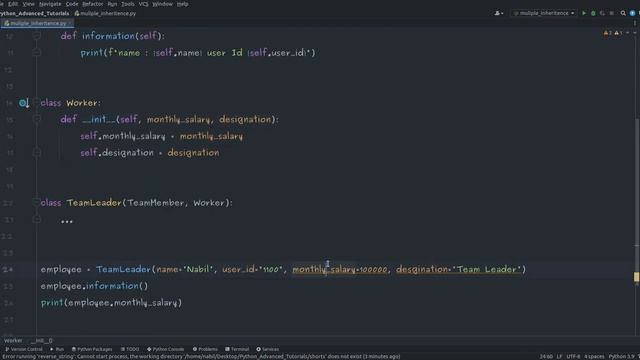Change the LF line separator setting
This screenshot has height=360, width=640.
pos(559,357)
